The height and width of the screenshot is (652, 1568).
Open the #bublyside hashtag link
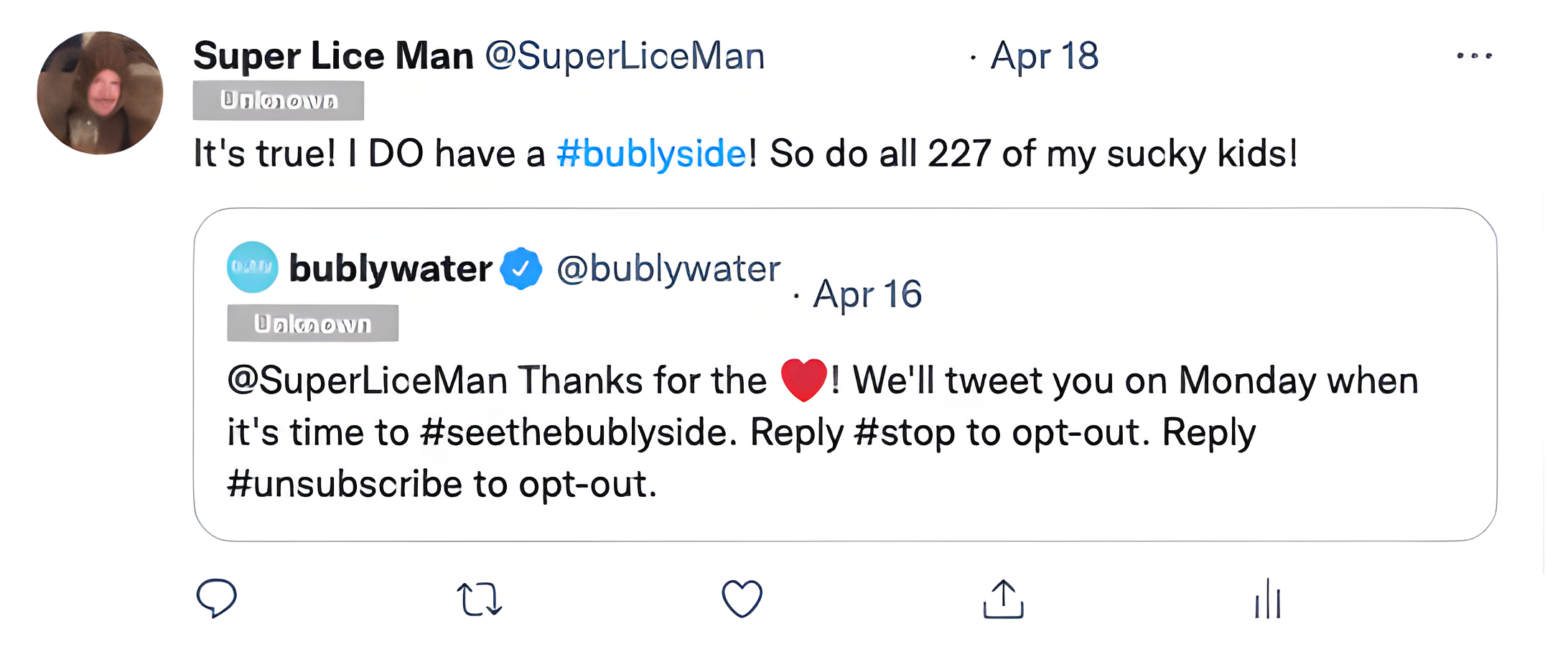click(651, 154)
